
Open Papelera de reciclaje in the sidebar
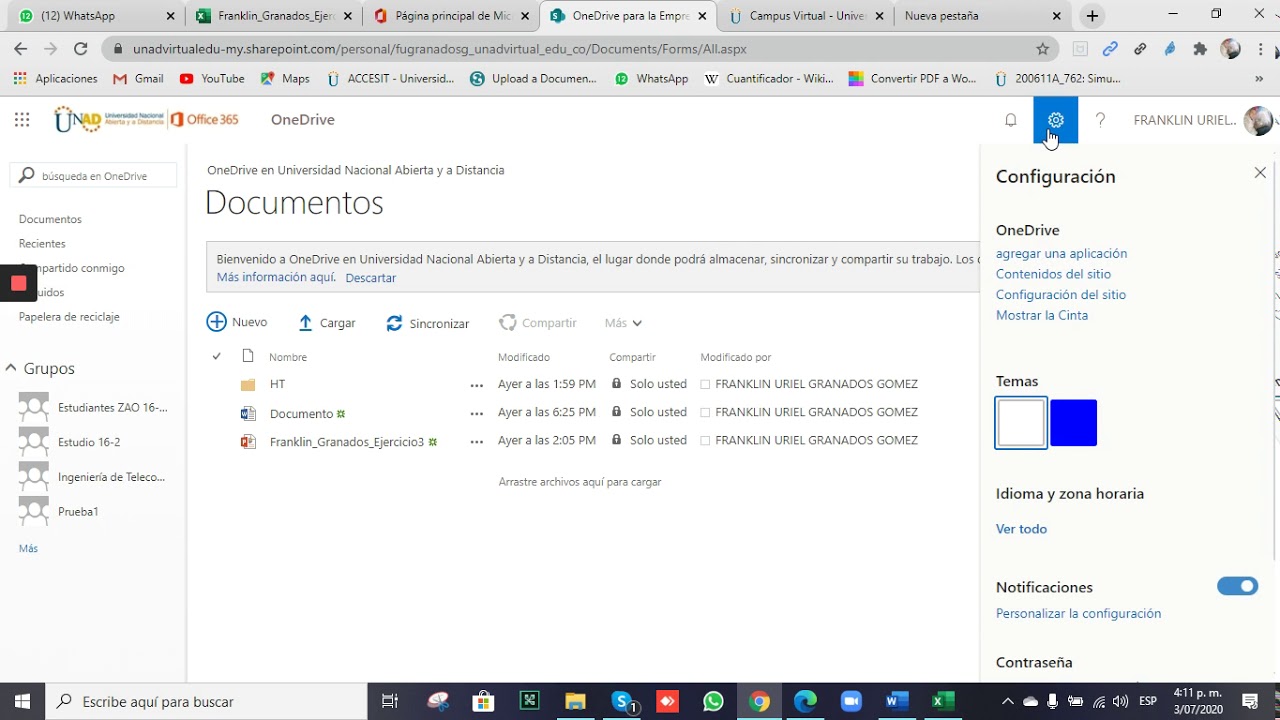[x=69, y=317]
